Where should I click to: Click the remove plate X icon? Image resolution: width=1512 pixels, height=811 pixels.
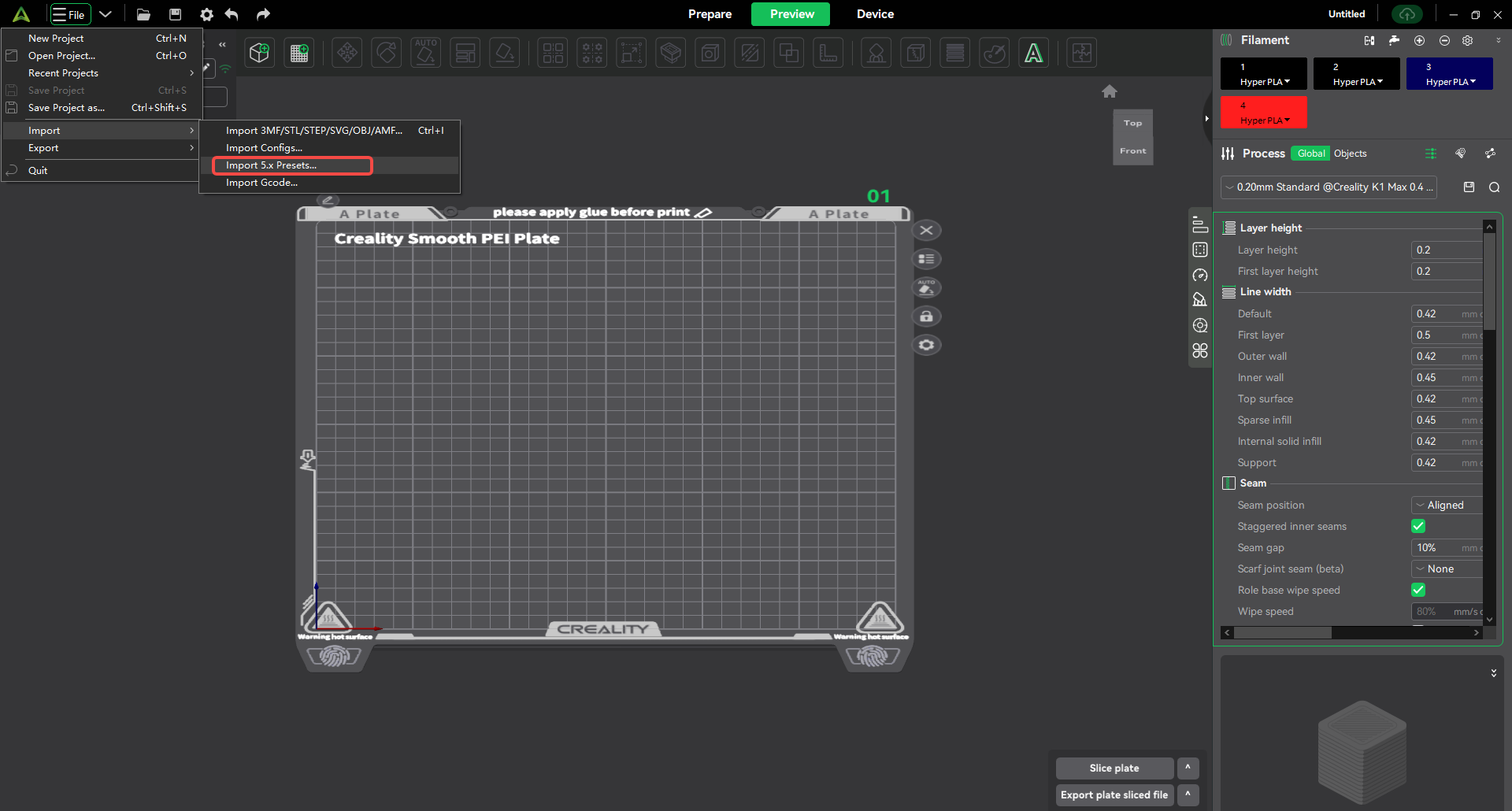927,231
